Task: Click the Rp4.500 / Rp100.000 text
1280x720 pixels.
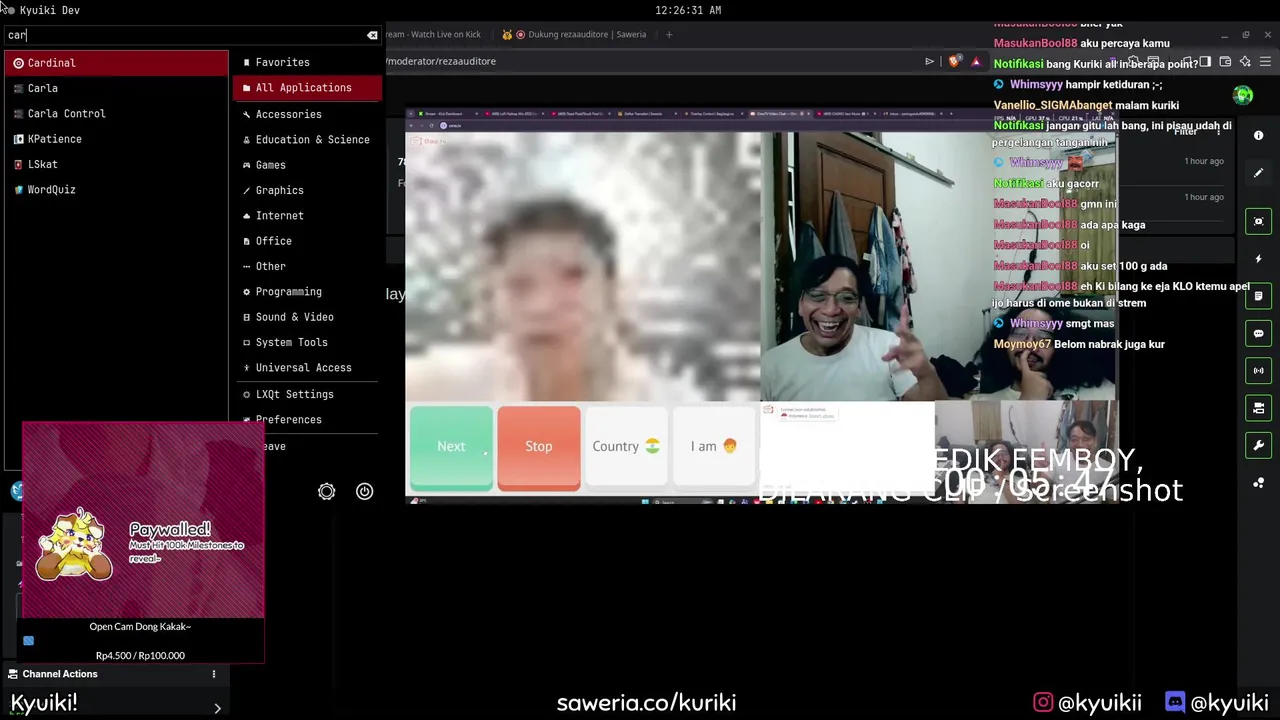Action: point(140,655)
